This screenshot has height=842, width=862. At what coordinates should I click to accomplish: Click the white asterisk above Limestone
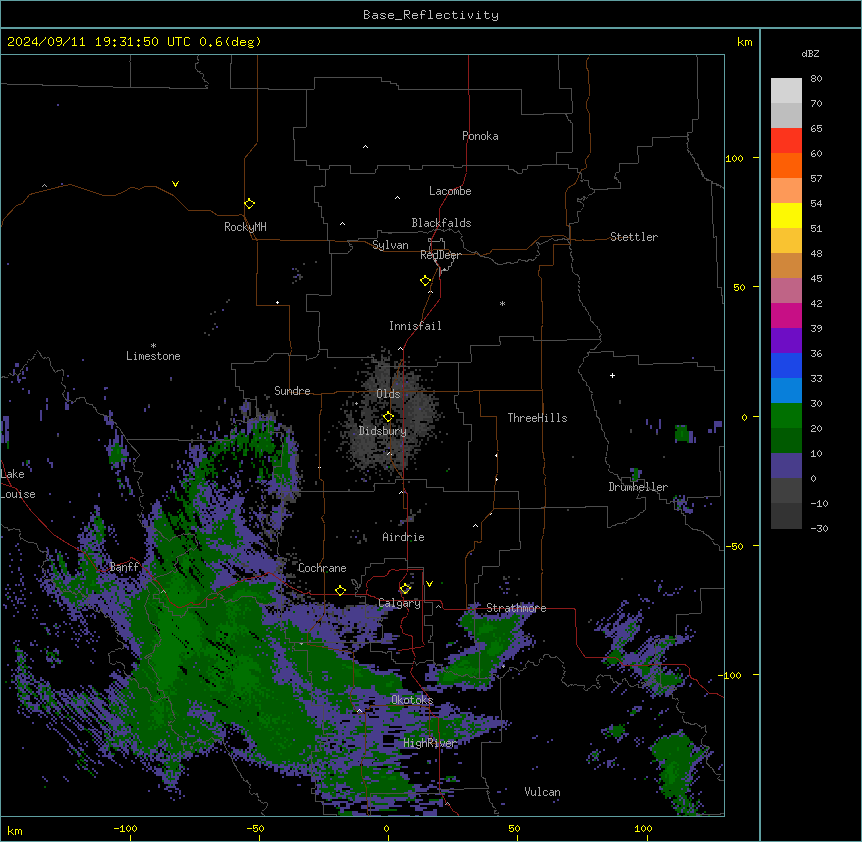click(x=153, y=346)
